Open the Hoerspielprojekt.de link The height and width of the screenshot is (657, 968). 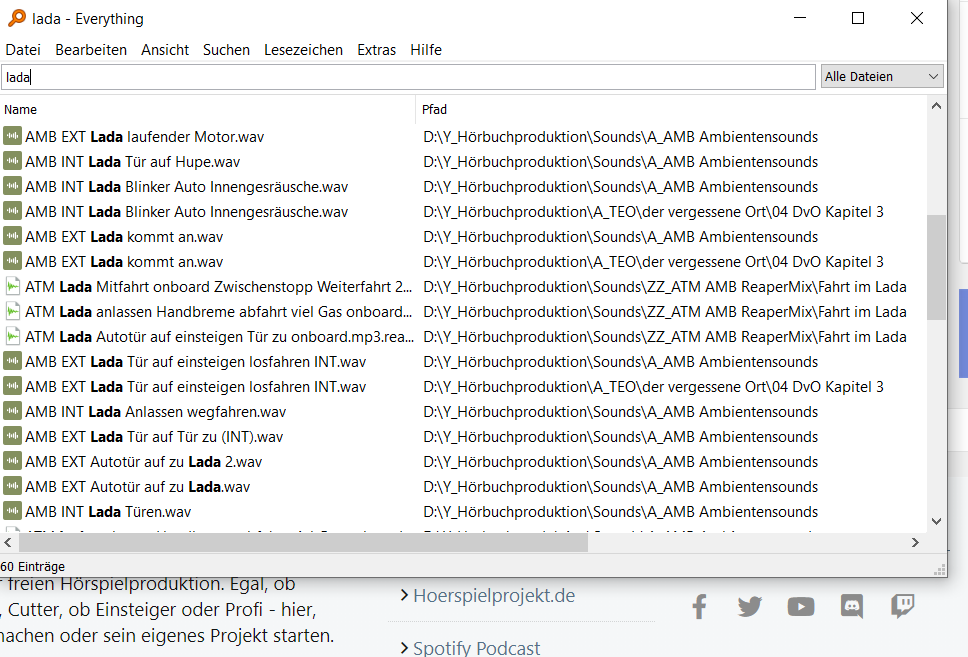494,595
